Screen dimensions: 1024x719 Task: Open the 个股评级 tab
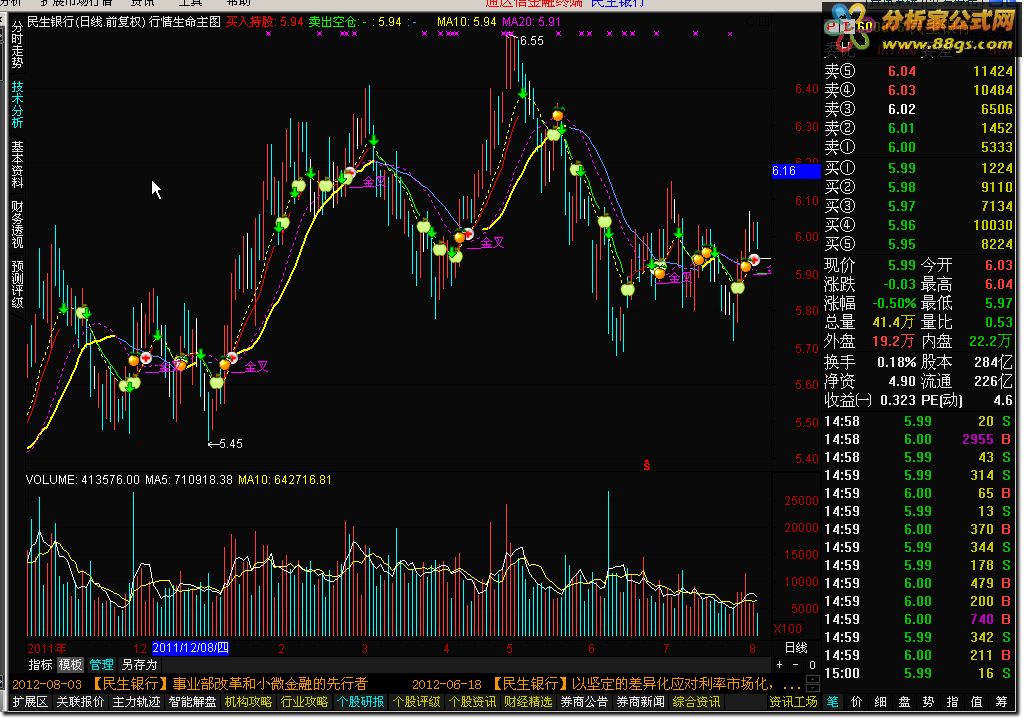[417, 702]
